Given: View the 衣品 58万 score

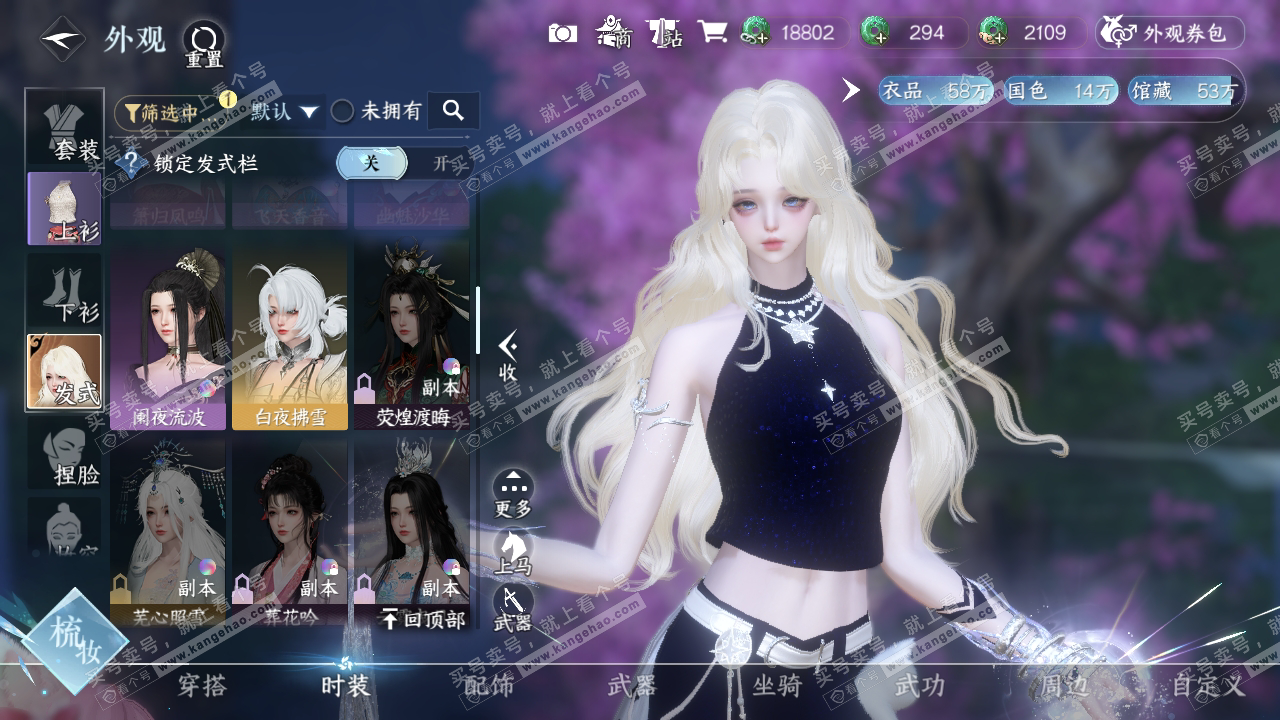Looking at the screenshot, I should [936, 90].
